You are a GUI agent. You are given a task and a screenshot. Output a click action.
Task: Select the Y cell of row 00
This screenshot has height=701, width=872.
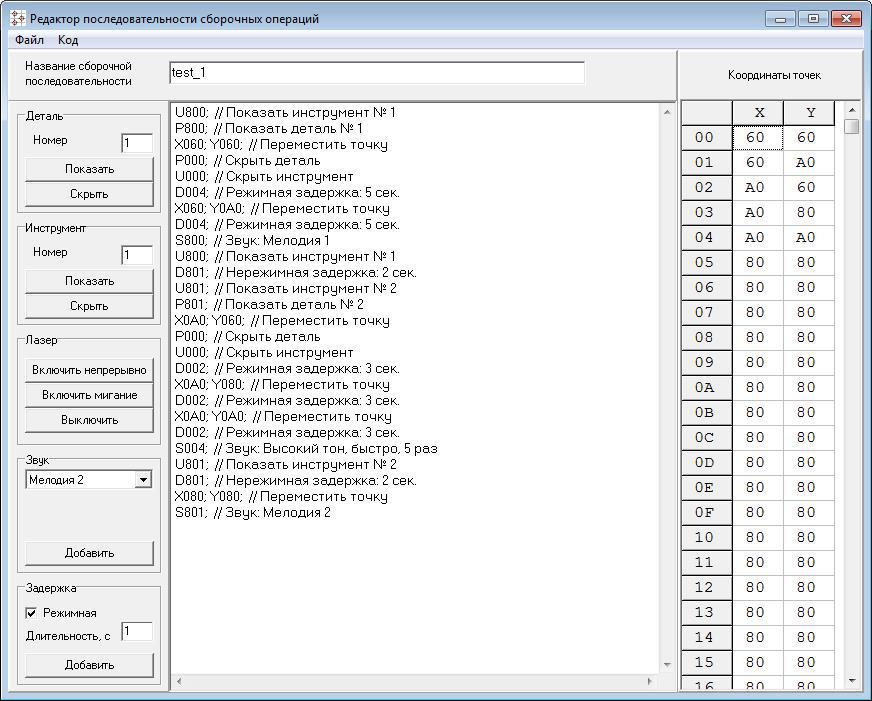coord(809,138)
